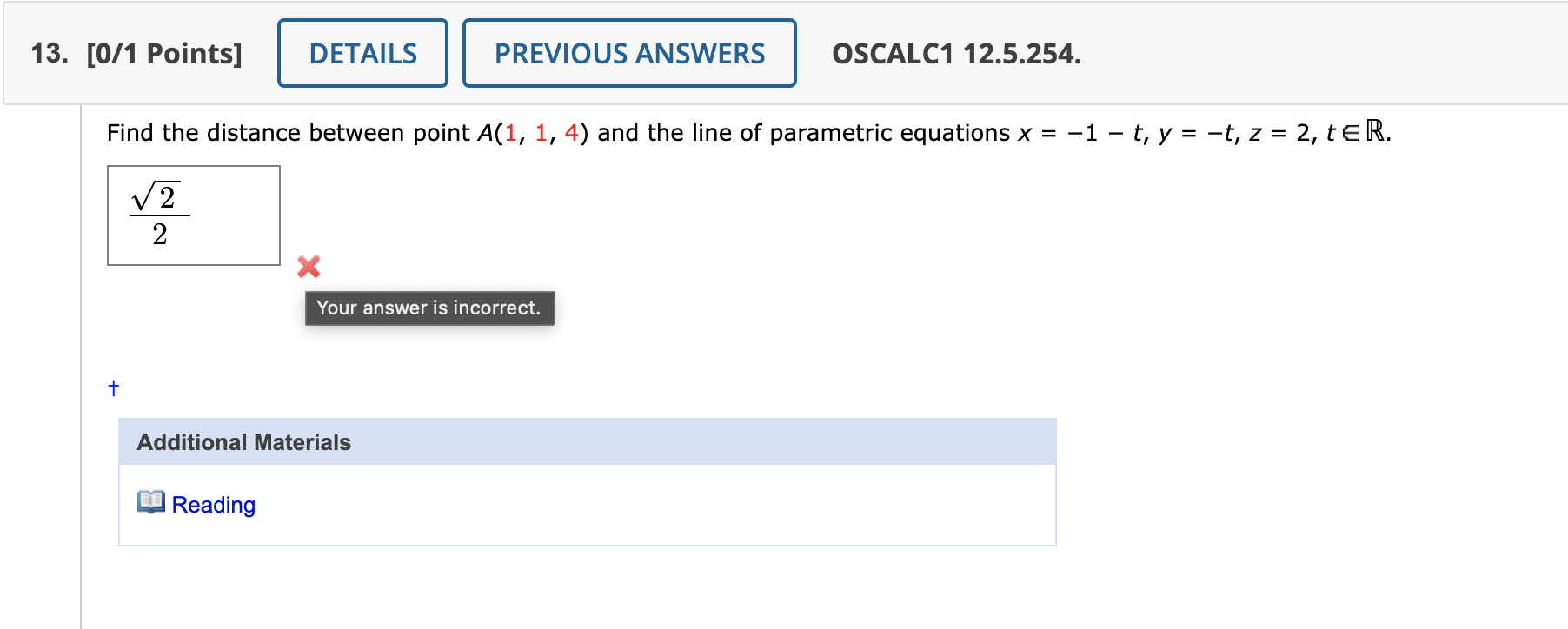View the PREVIOUS ANSWERS for this question
This screenshot has width=1568, height=629.
[628, 53]
